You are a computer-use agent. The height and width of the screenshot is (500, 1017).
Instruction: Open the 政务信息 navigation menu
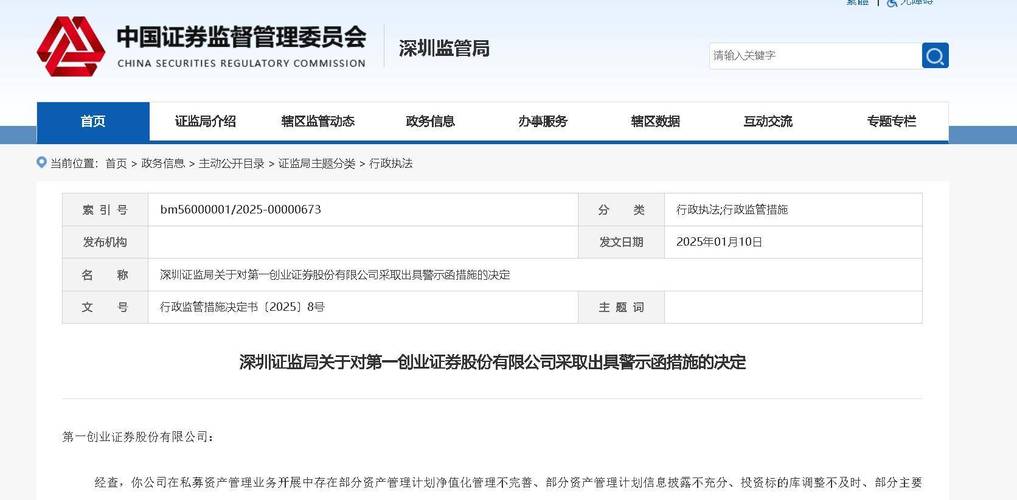click(x=431, y=121)
